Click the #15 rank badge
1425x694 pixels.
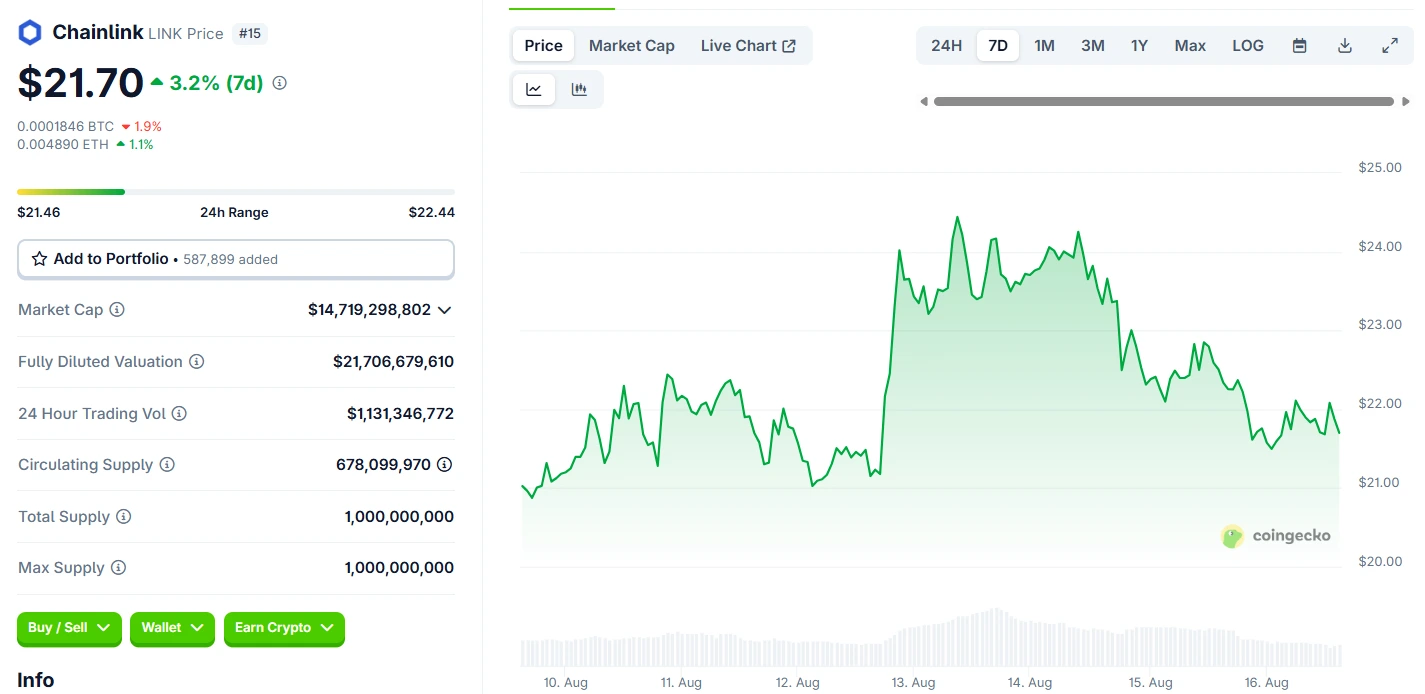[x=249, y=34]
